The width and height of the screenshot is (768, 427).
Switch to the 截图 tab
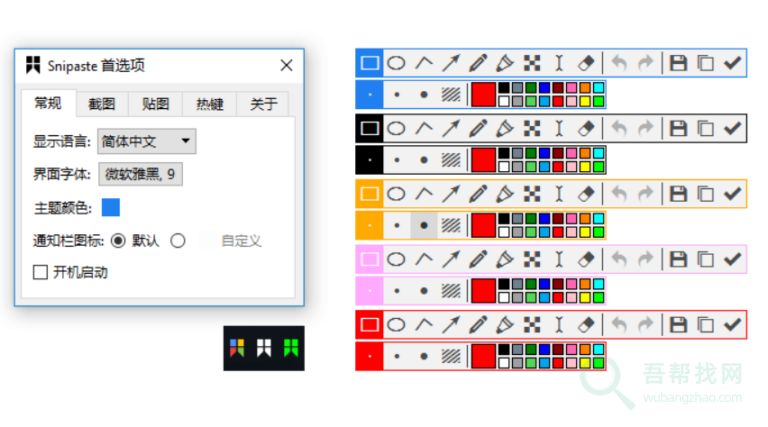click(101, 104)
